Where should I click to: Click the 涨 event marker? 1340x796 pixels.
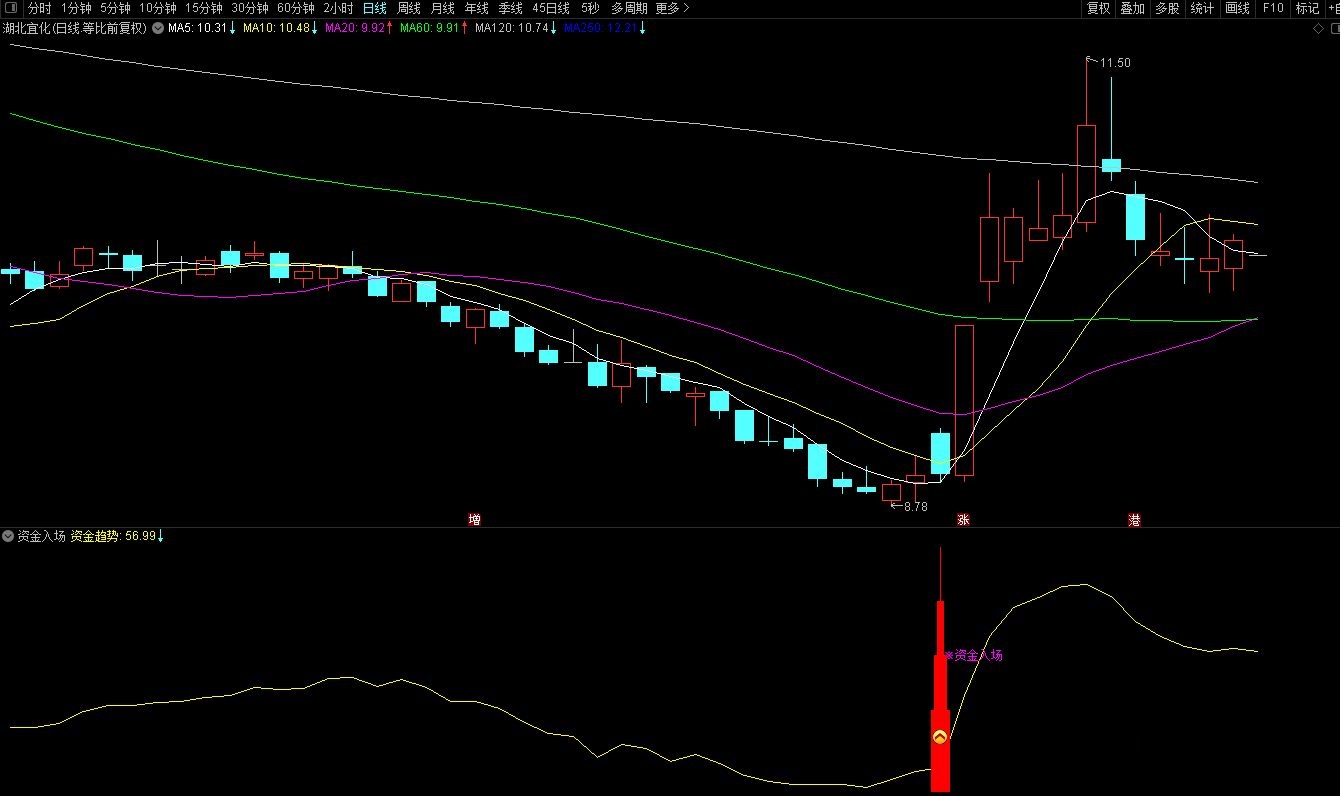coord(963,520)
